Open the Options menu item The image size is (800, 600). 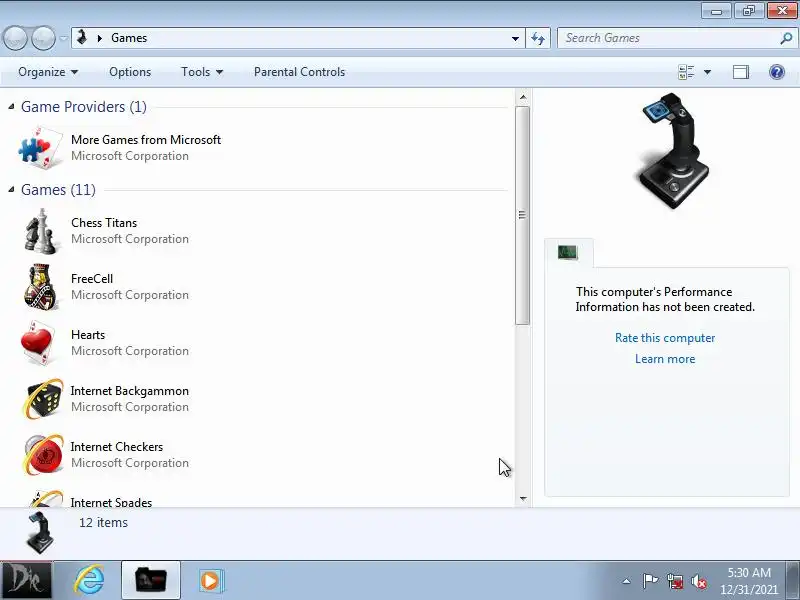pos(130,72)
